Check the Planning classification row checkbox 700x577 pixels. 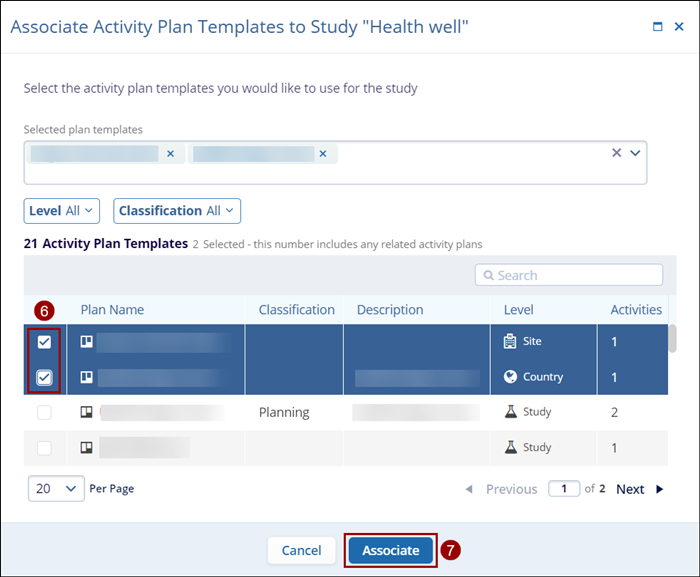point(44,413)
